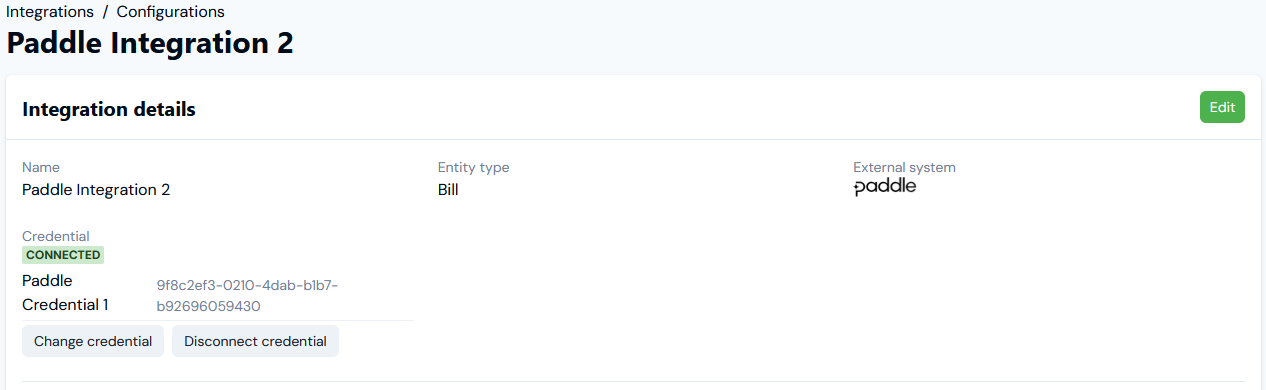This screenshot has width=1266, height=390.
Task: Click the Name field label
Action: tap(41, 167)
